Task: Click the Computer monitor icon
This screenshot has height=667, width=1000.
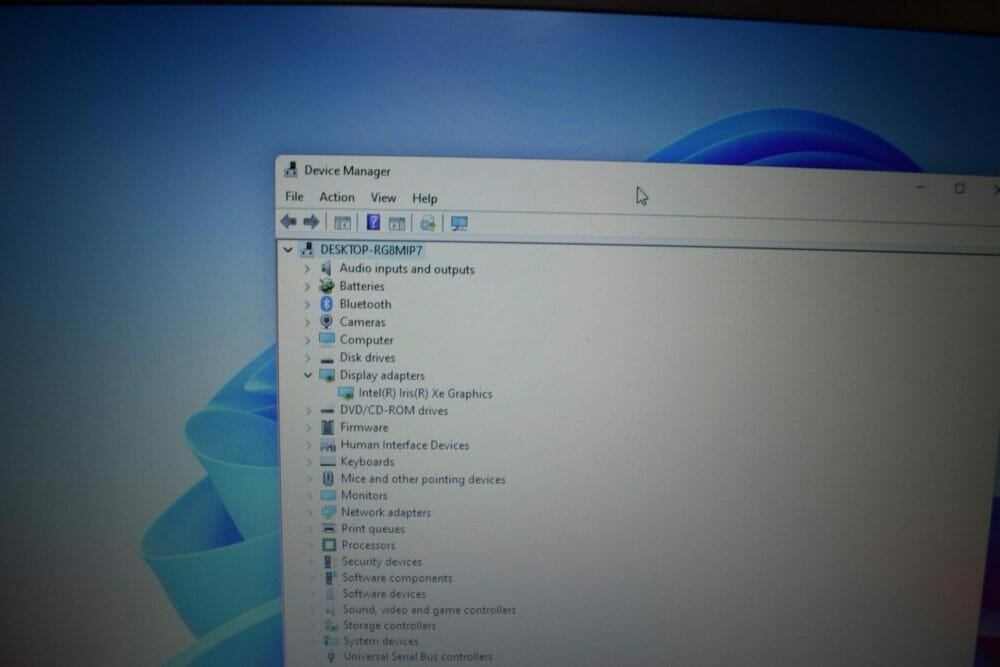Action: (327, 339)
